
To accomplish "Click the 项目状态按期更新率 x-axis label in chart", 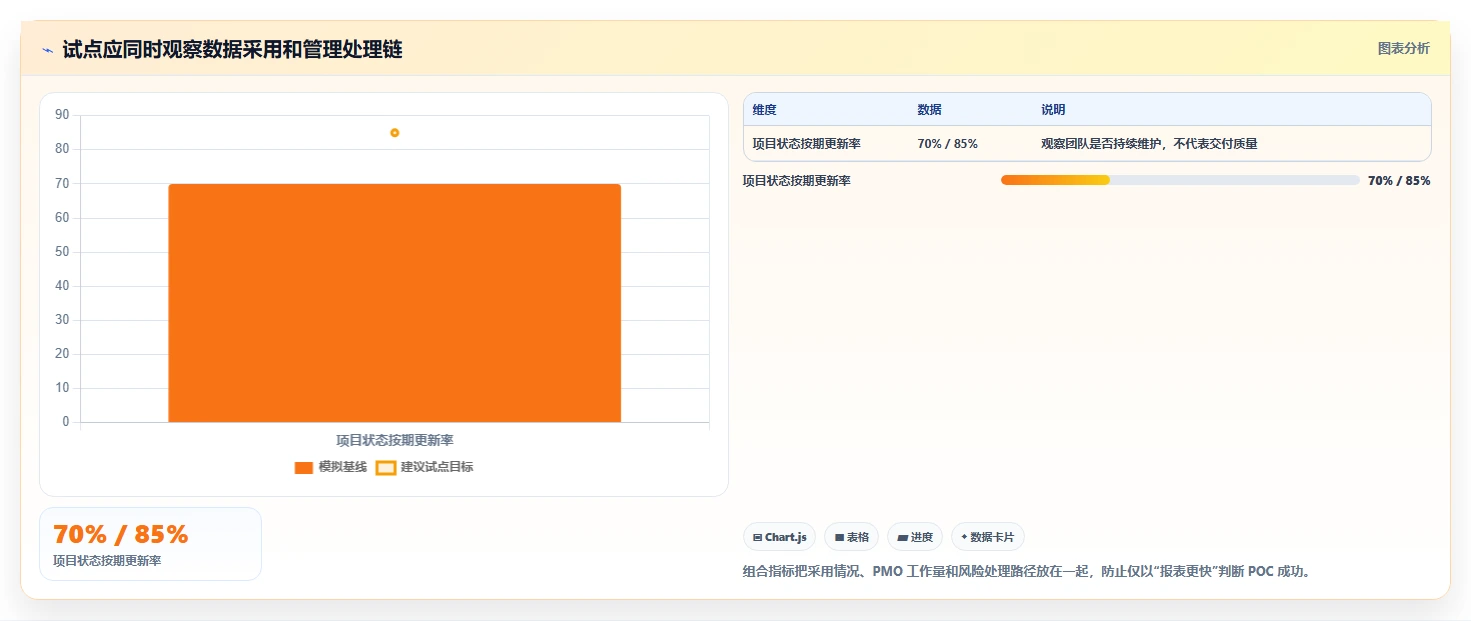I will point(395,440).
